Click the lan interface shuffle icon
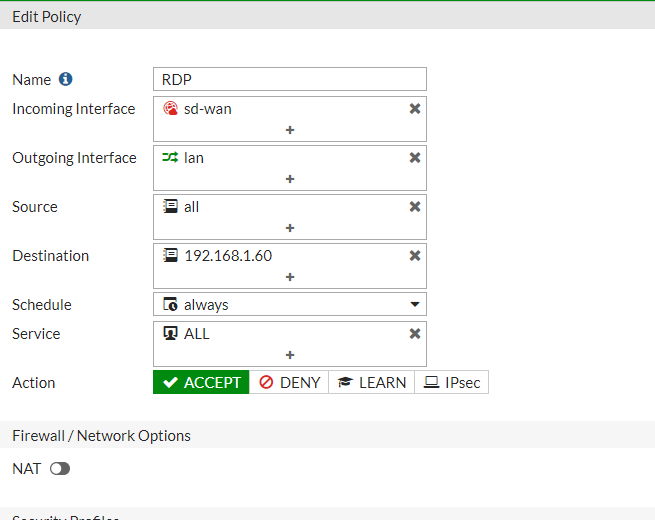 [170, 157]
